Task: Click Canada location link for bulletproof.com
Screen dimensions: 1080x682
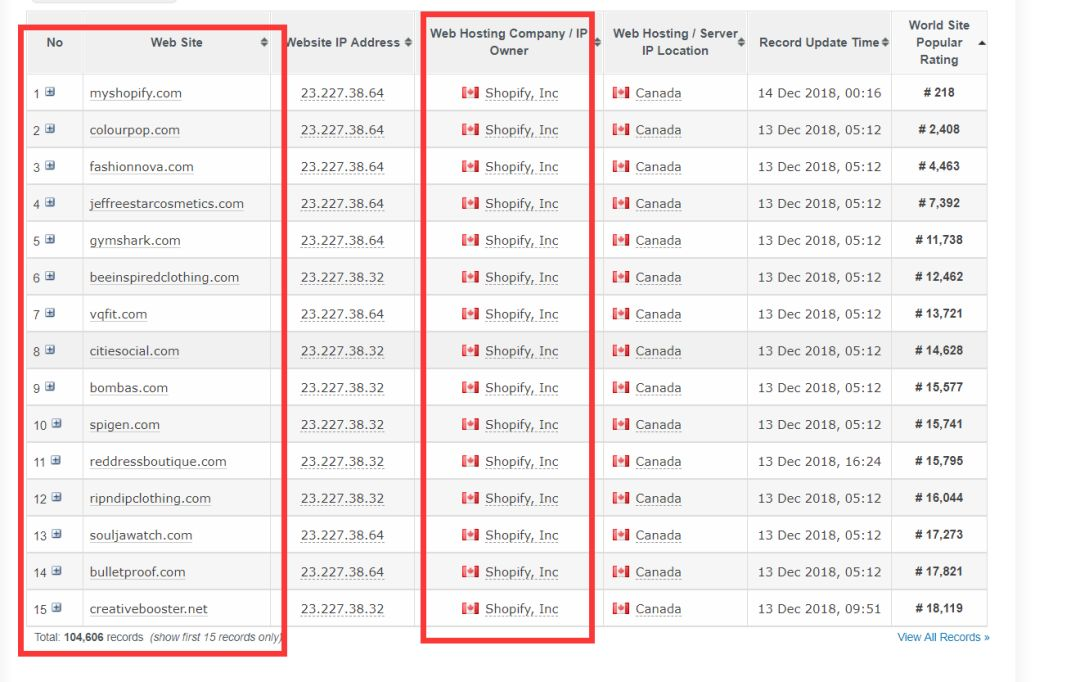Action: [658, 572]
